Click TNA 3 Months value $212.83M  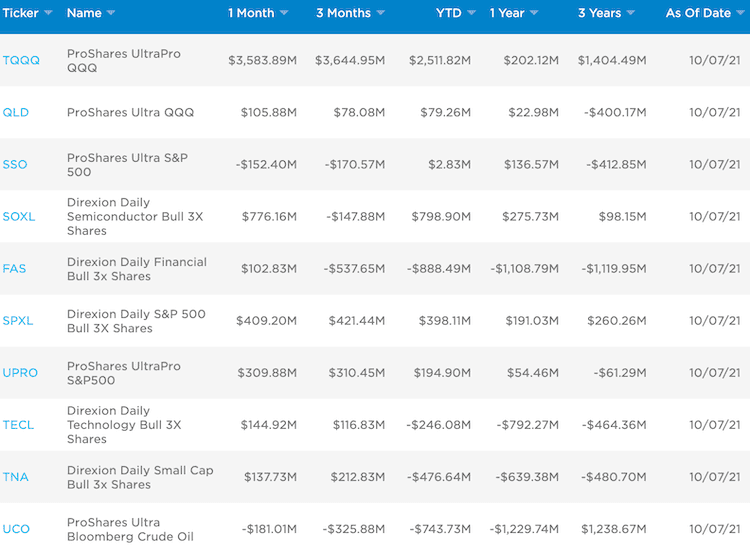tap(358, 477)
